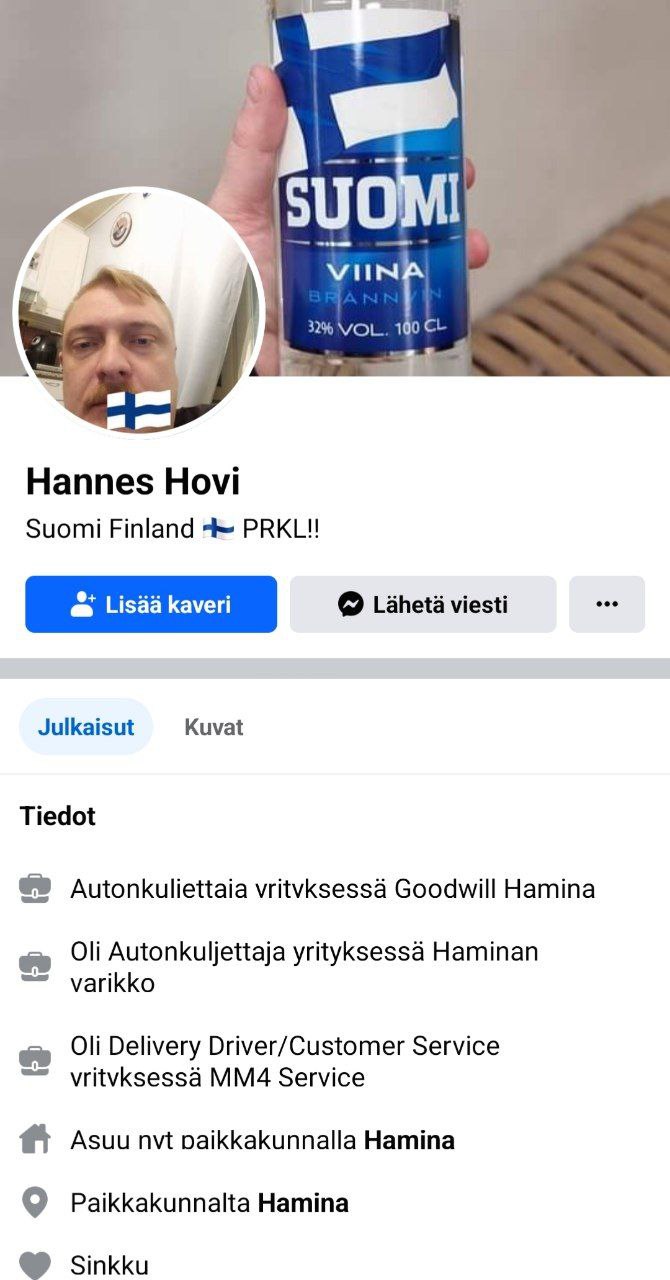Click the Tiedot section heading
The image size is (670, 1280).
click(58, 816)
